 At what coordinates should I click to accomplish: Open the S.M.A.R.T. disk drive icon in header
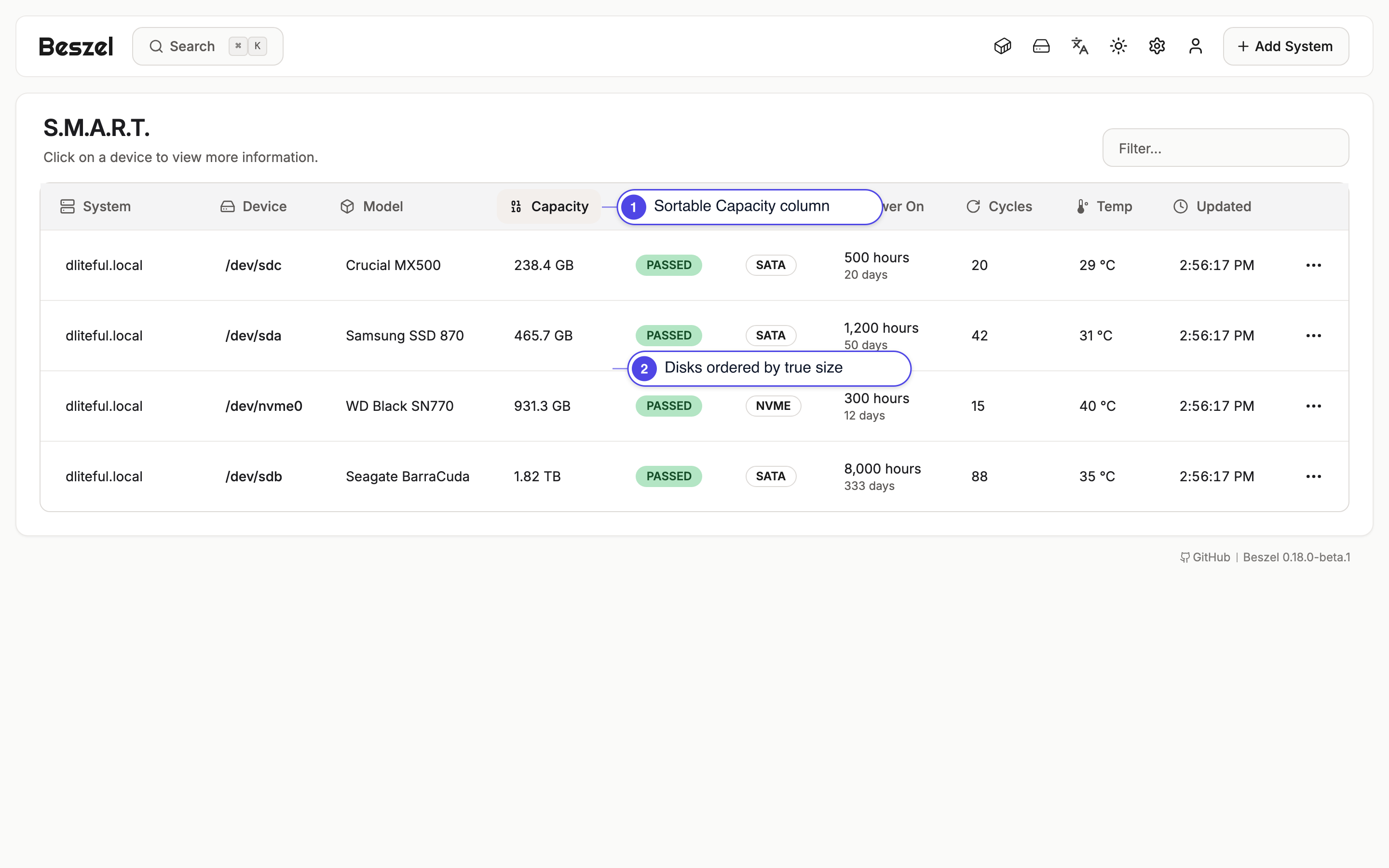[x=1041, y=46]
